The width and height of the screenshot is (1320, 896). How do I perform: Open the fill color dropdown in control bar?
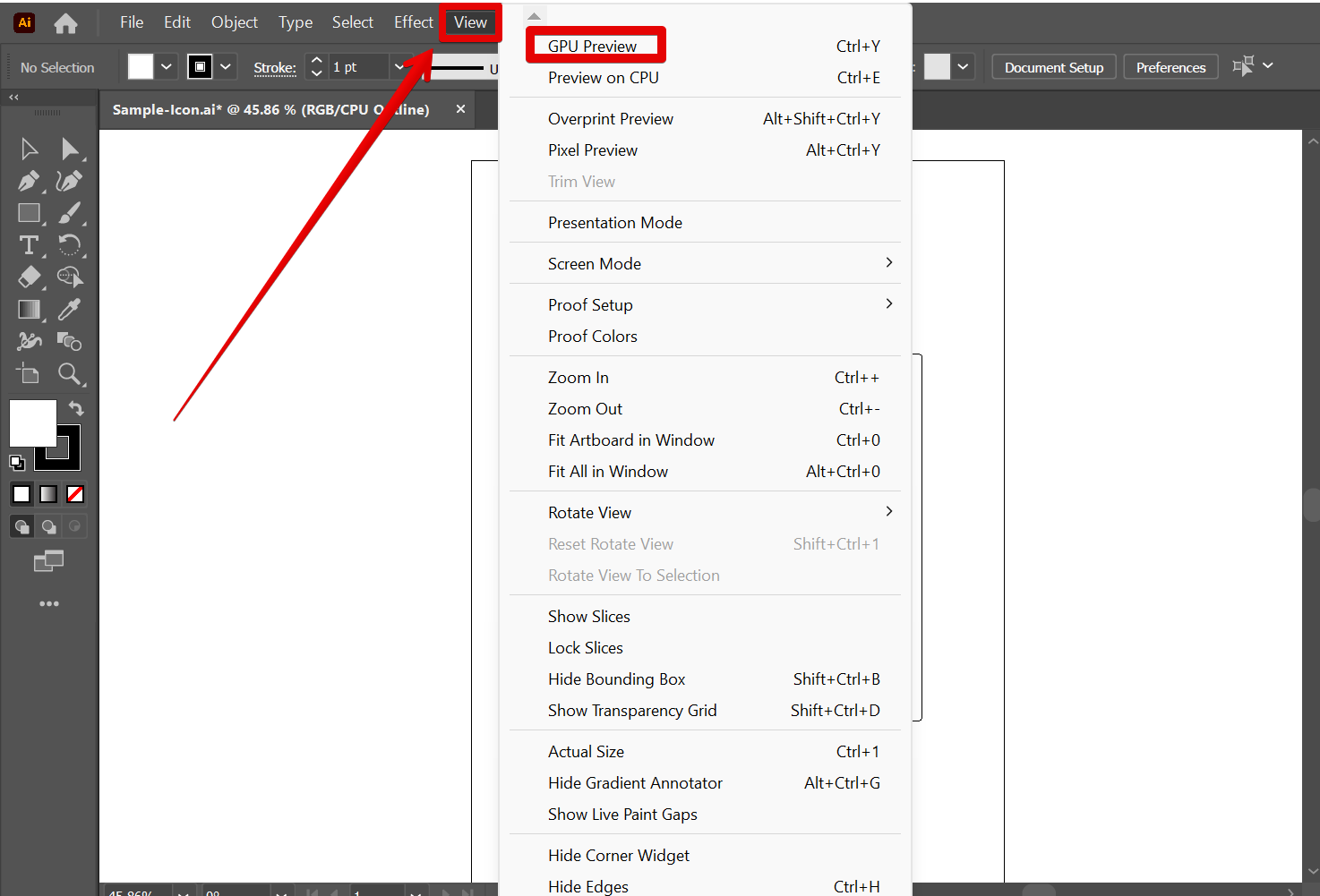pos(167,67)
